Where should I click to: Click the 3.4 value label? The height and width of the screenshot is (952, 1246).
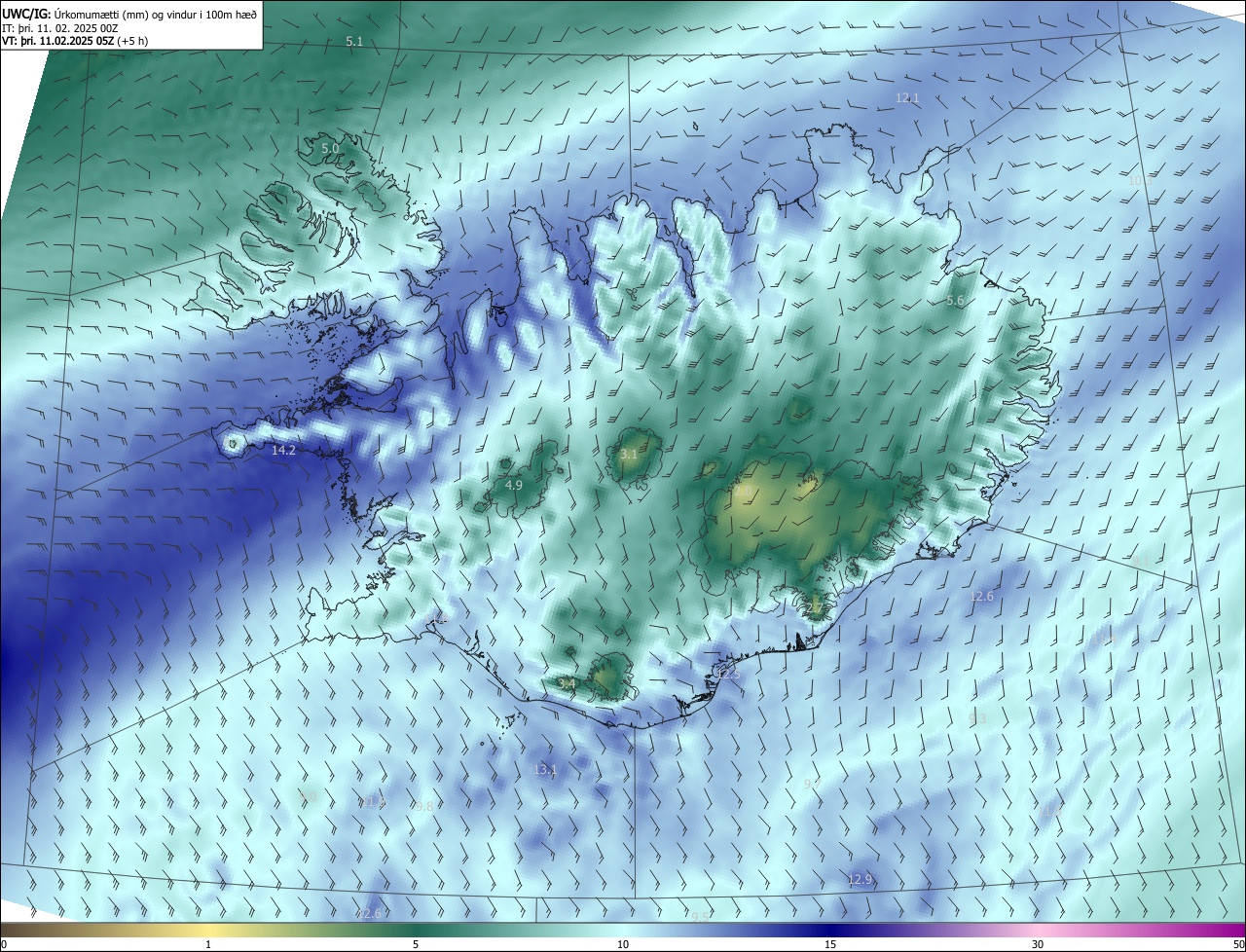[x=567, y=684]
